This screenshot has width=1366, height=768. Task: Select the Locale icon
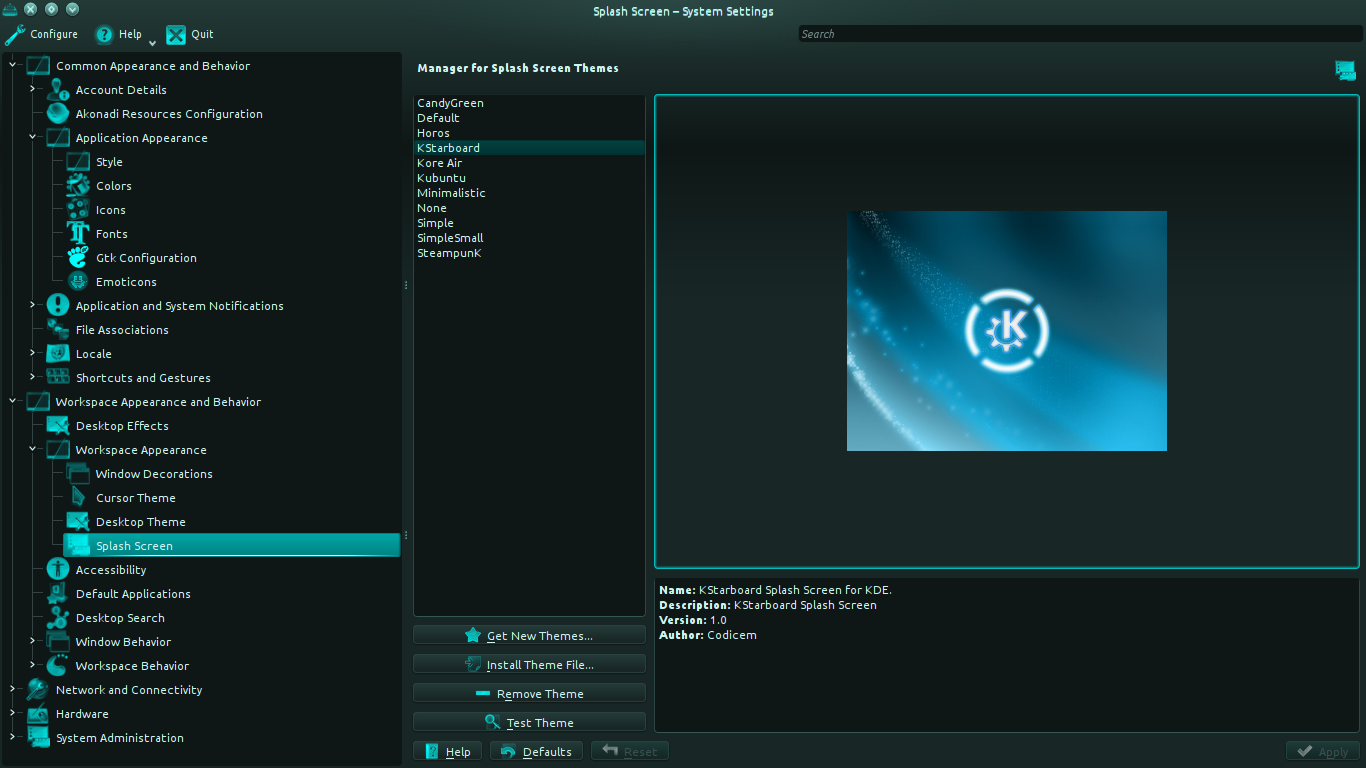[58, 354]
